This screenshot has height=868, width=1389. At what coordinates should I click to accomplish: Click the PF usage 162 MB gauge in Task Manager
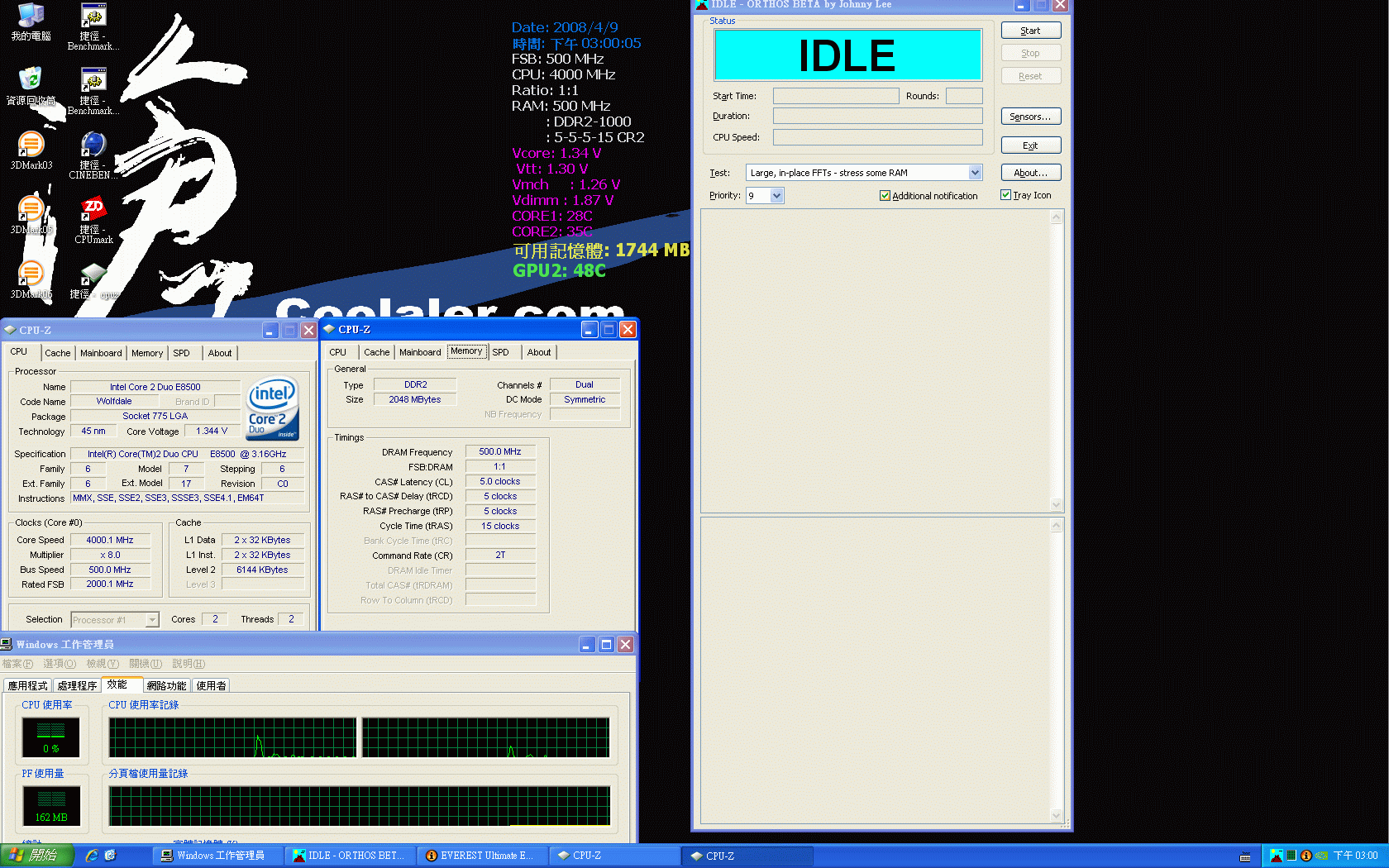(51, 806)
